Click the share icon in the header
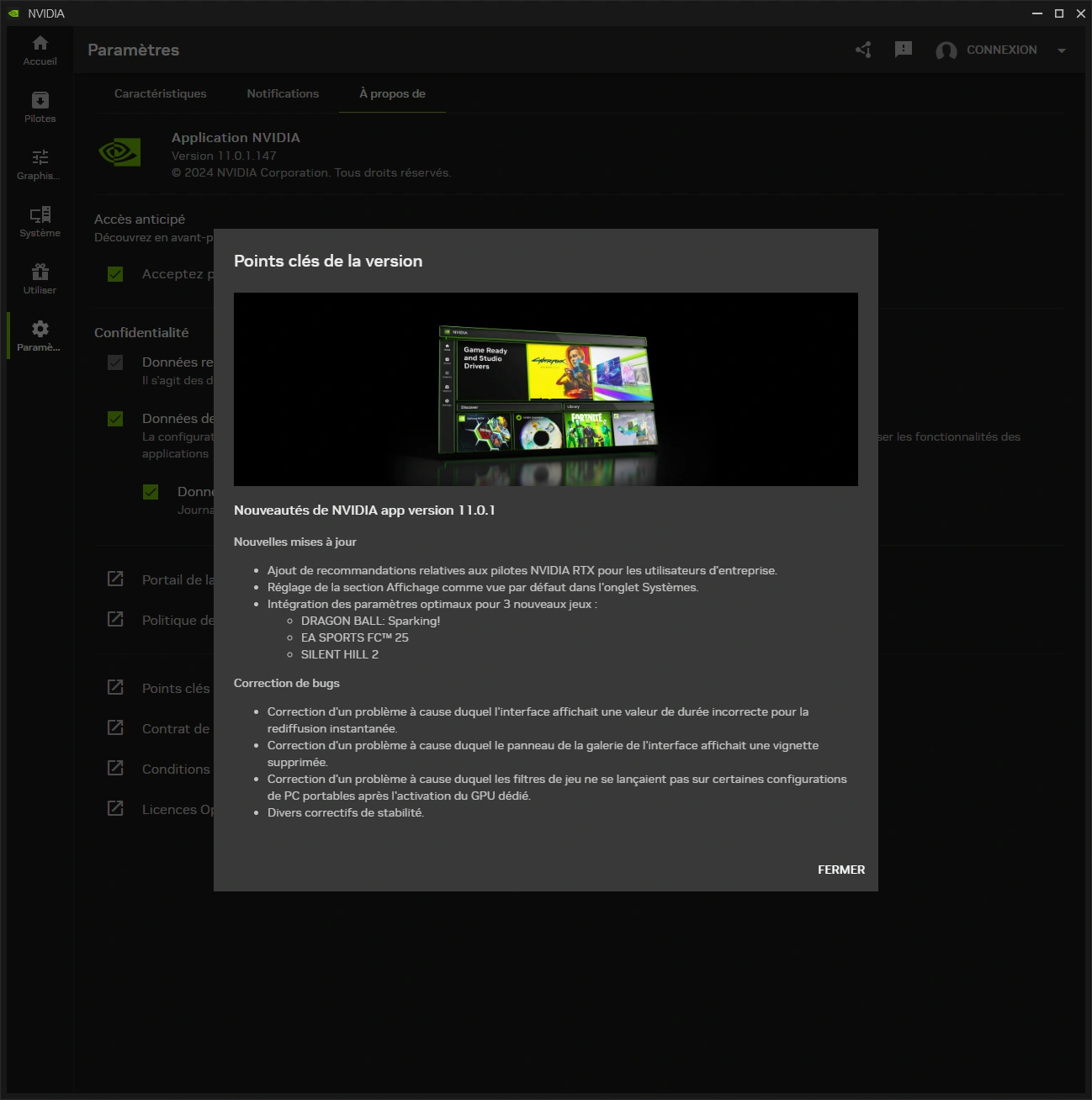The image size is (1092, 1100). tap(863, 50)
